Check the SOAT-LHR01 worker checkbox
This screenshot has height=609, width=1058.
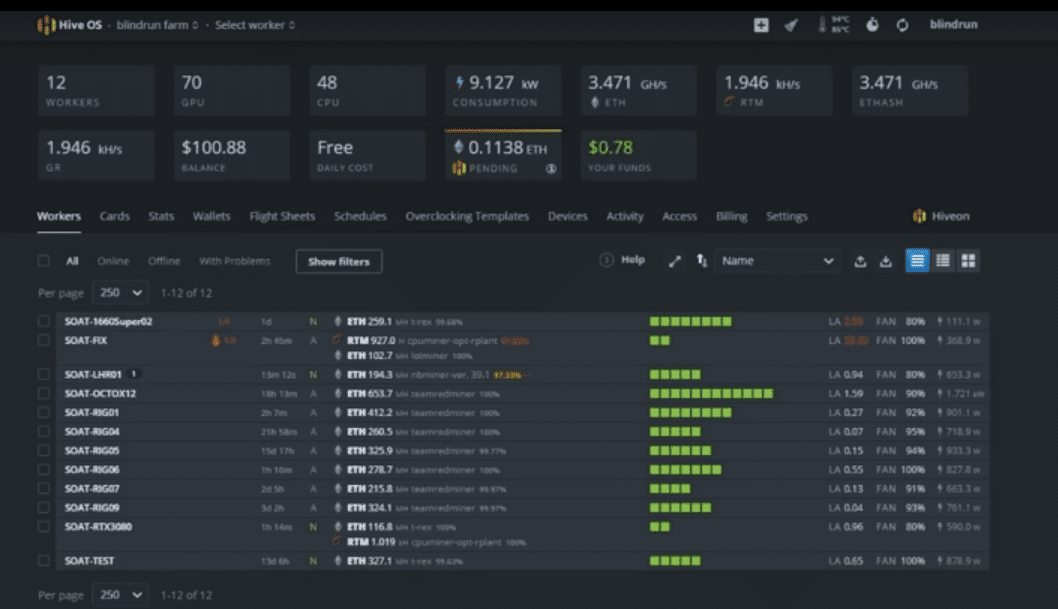tap(44, 374)
